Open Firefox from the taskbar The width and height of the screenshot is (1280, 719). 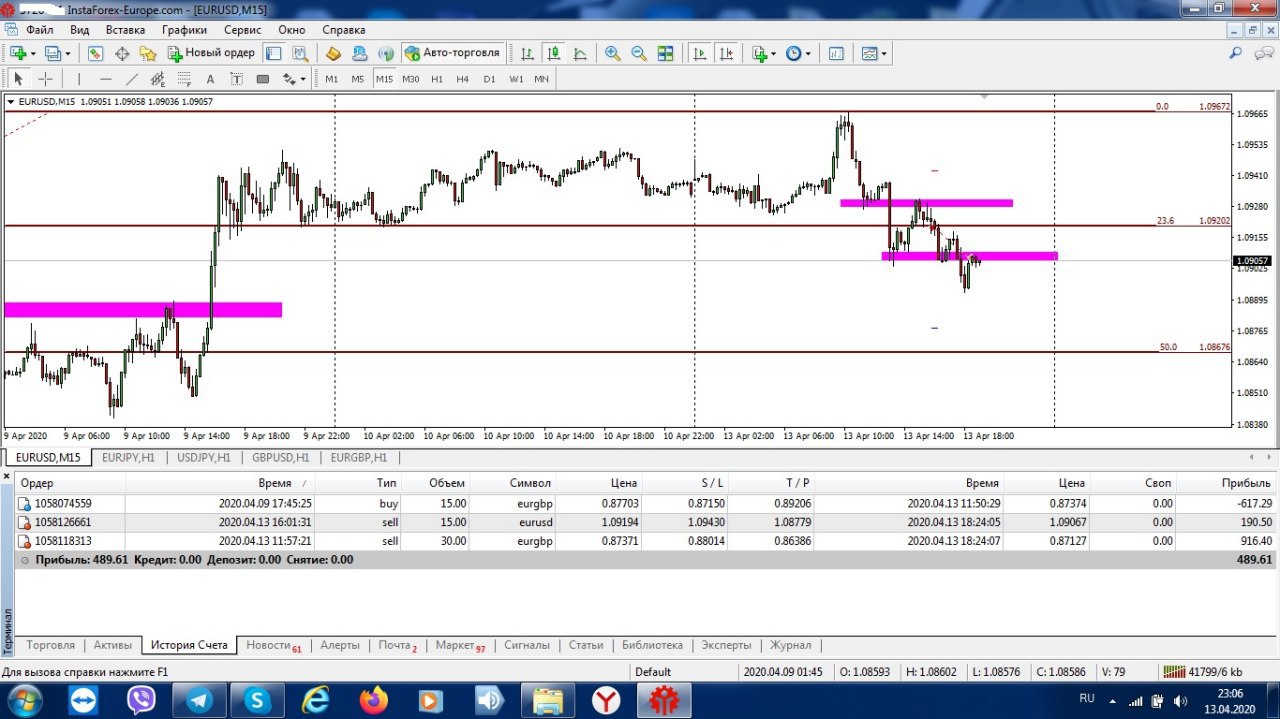(x=373, y=700)
